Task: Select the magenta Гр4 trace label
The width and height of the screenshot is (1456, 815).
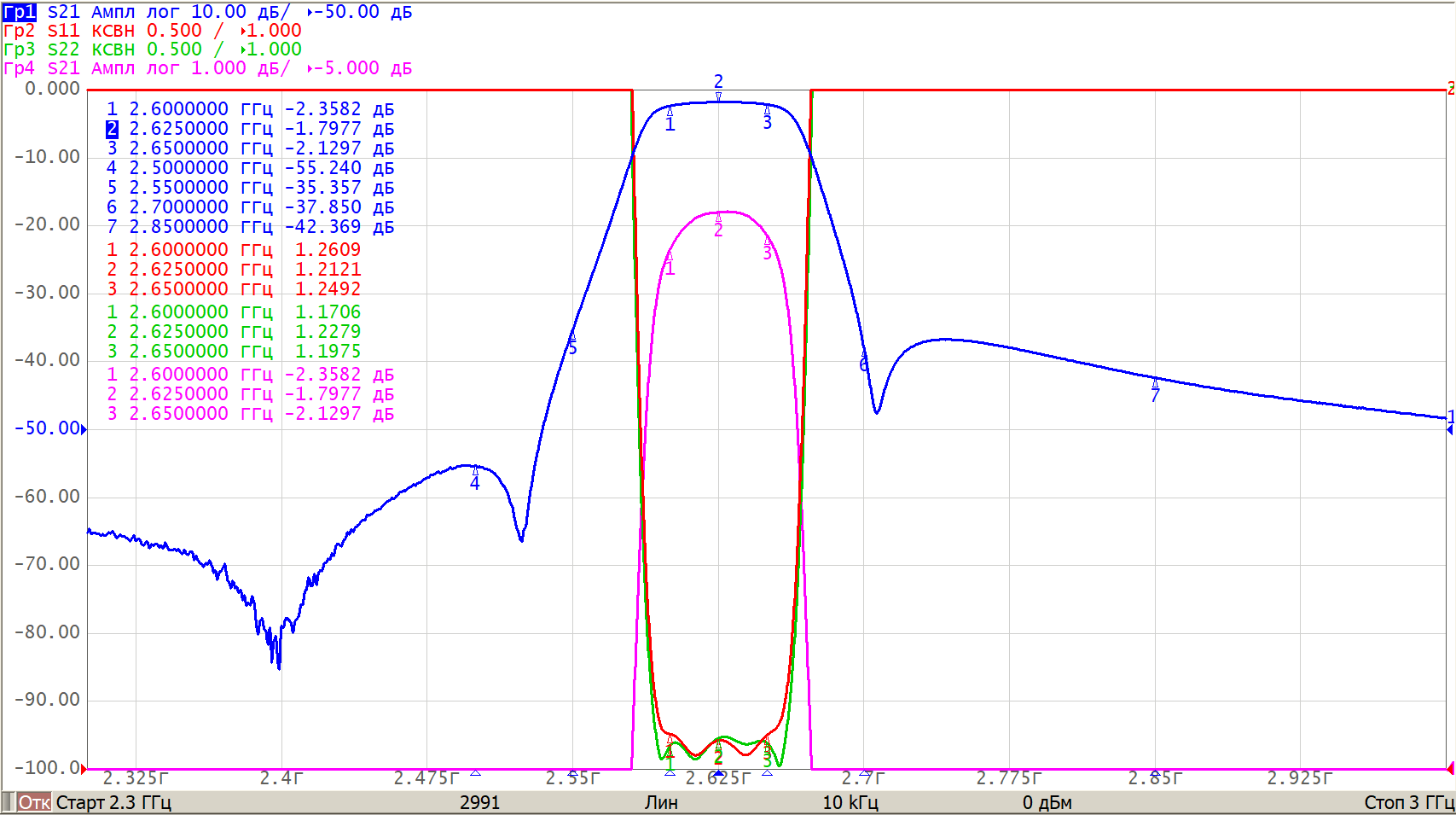Action: click(19, 68)
